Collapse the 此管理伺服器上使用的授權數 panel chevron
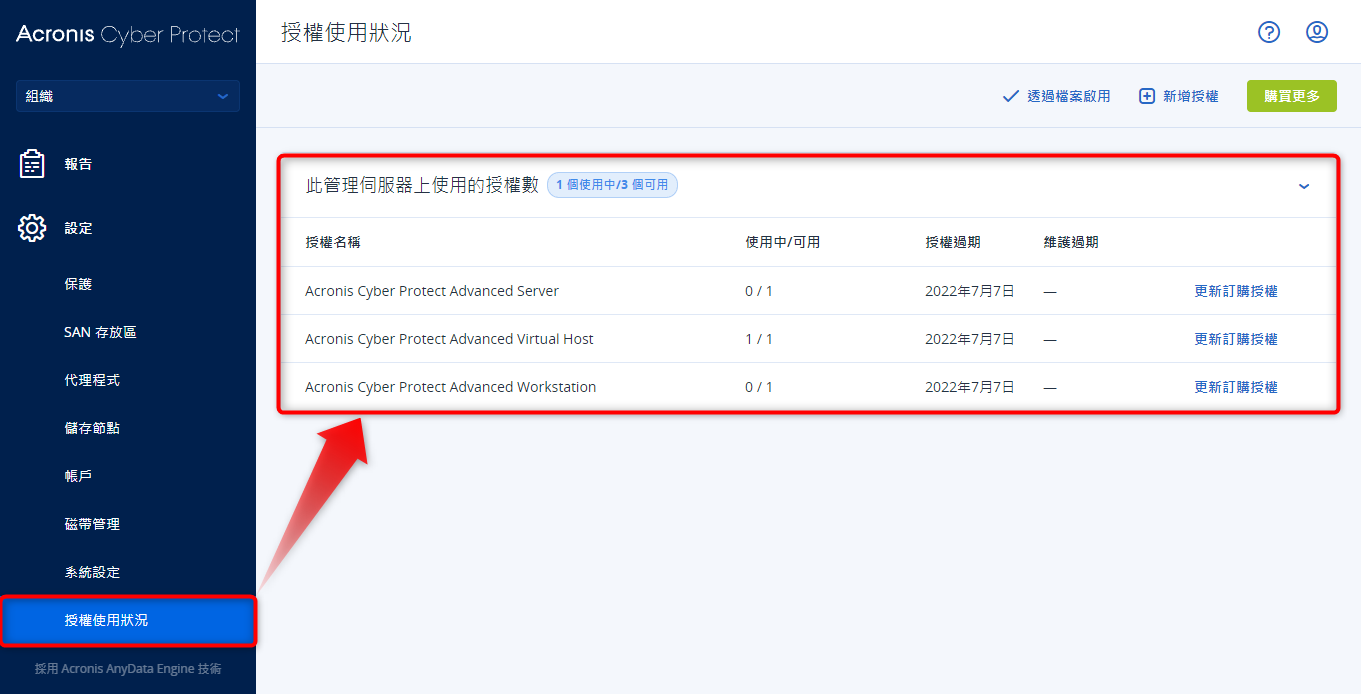 point(1304,186)
